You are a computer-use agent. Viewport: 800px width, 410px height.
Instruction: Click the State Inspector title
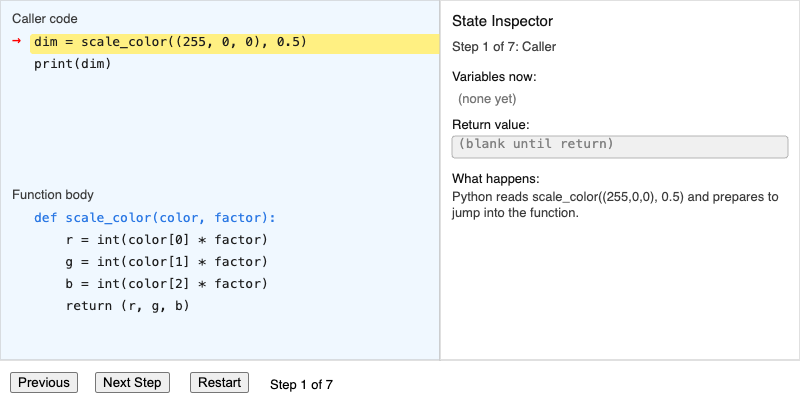[x=503, y=21]
